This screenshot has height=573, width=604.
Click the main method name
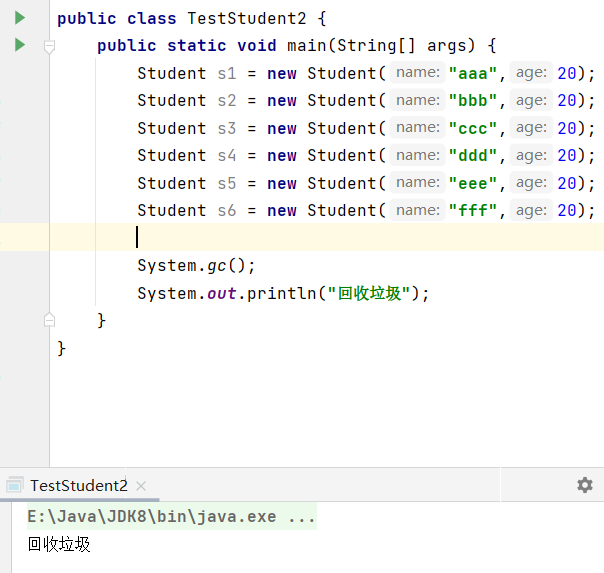tap(307, 45)
